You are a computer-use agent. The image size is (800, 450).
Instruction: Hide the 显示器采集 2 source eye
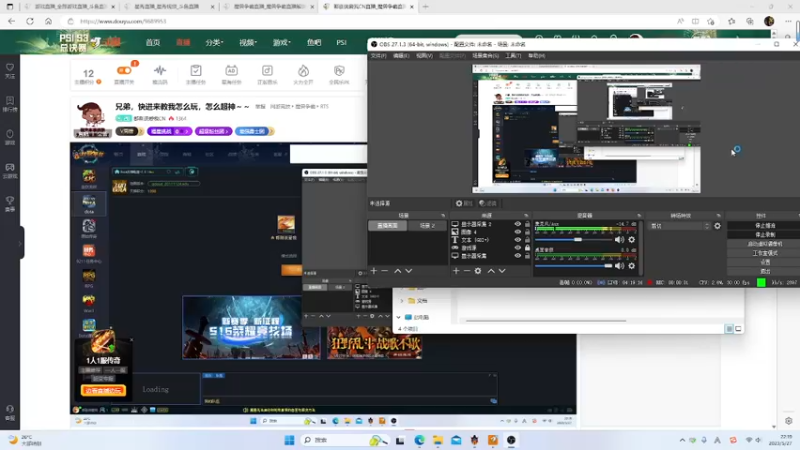tap(518, 224)
